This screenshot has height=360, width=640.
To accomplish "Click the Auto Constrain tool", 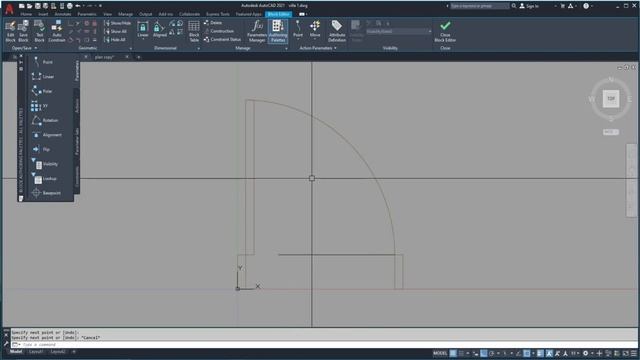I will pos(57,31).
